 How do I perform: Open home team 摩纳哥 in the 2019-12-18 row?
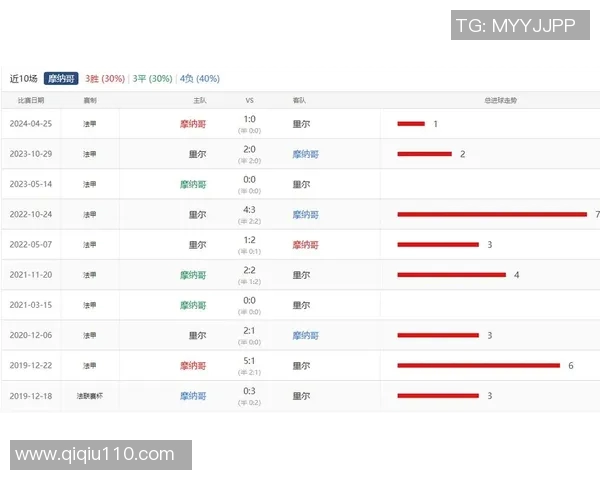[193, 396]
